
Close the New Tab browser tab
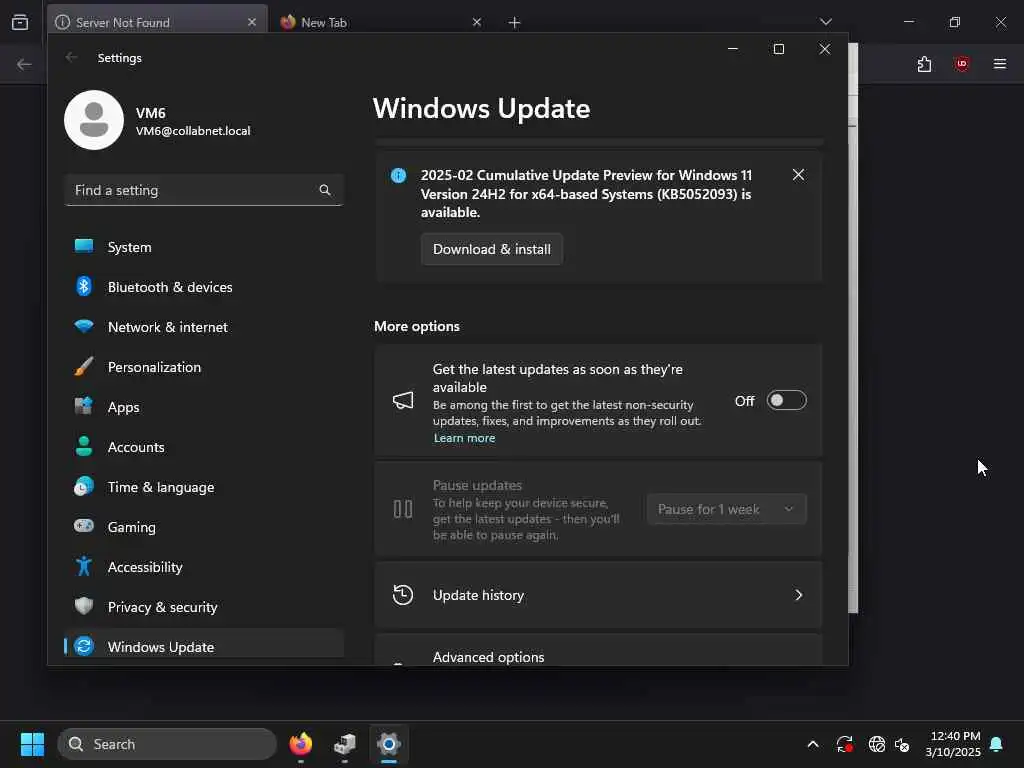pyautogui.click(x=477, y=22)
